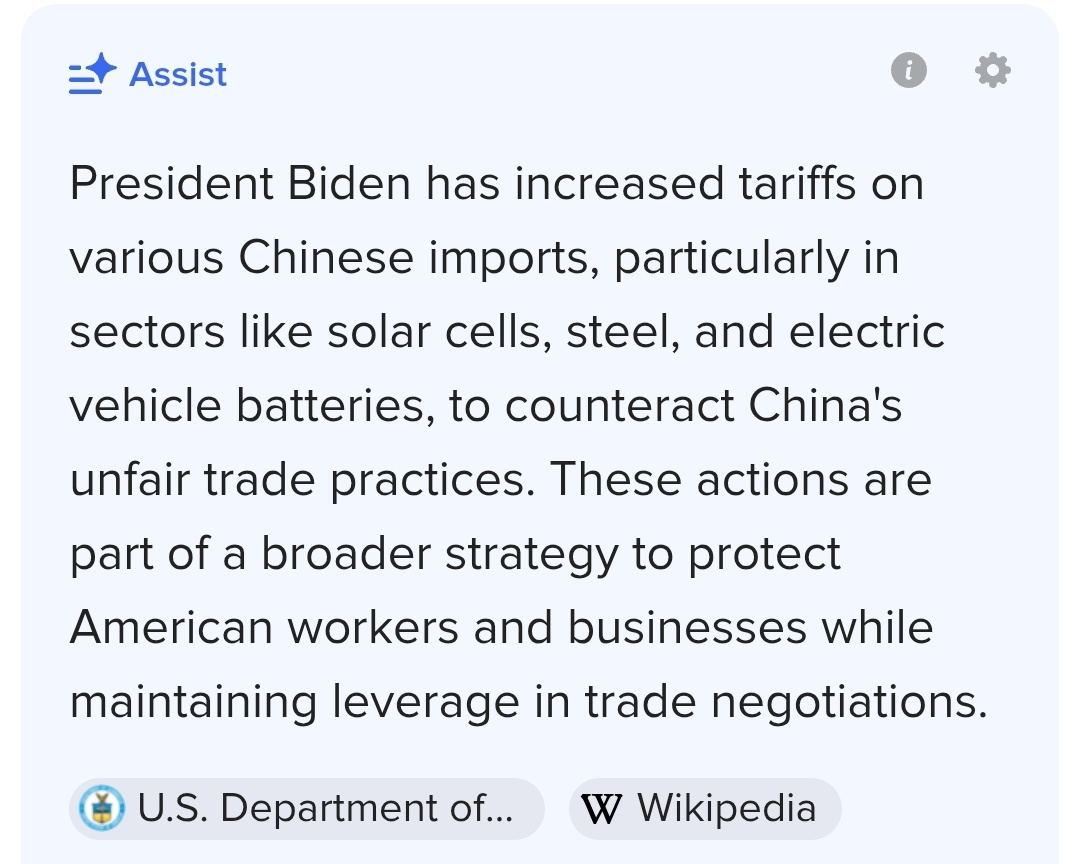Click the Assist sparkle icon
Image resolution: width=1080 pixels, height=864 pixels.
[x=92, y=75]
